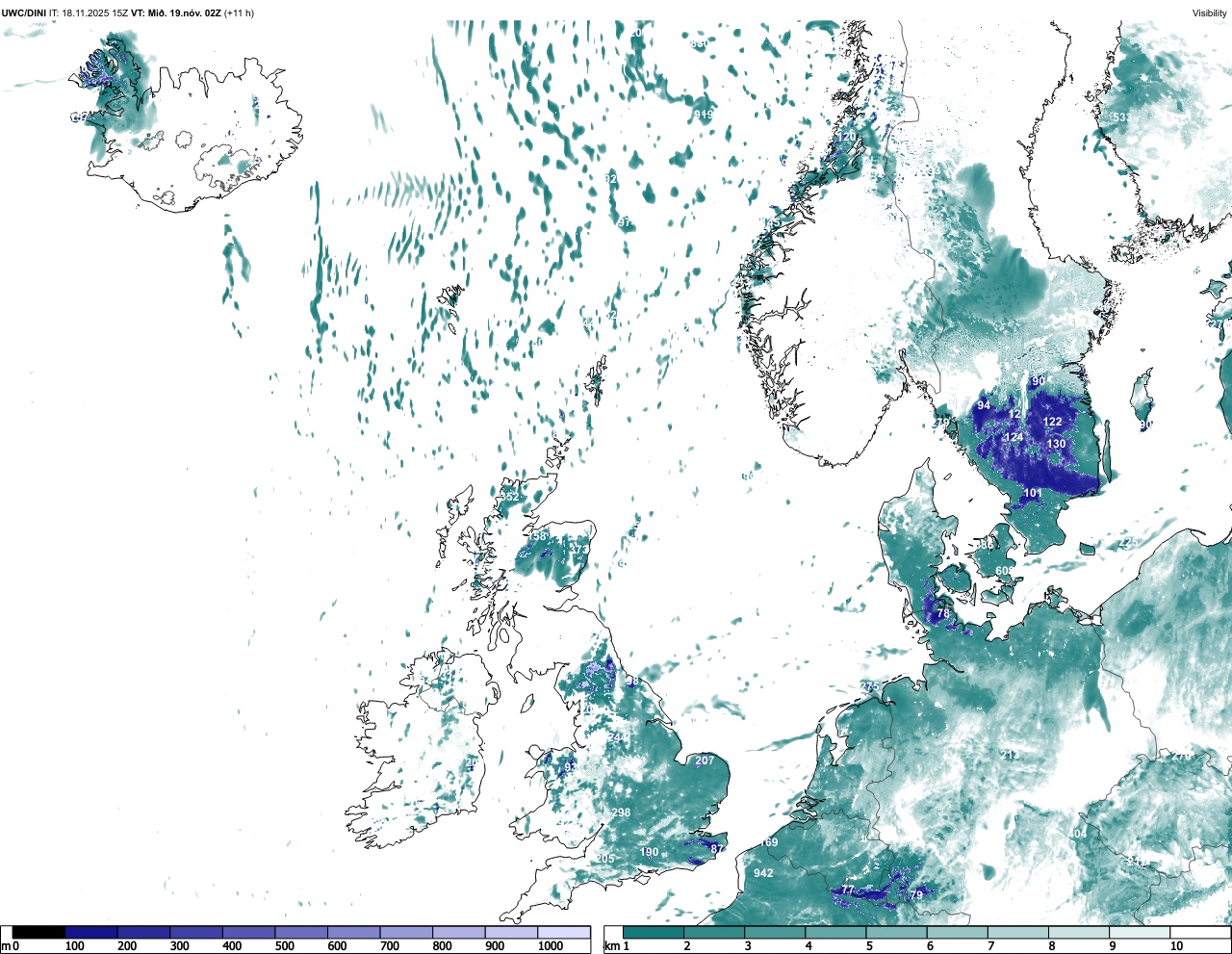Select the 500–600 m legend swatch

pos(301,932)
